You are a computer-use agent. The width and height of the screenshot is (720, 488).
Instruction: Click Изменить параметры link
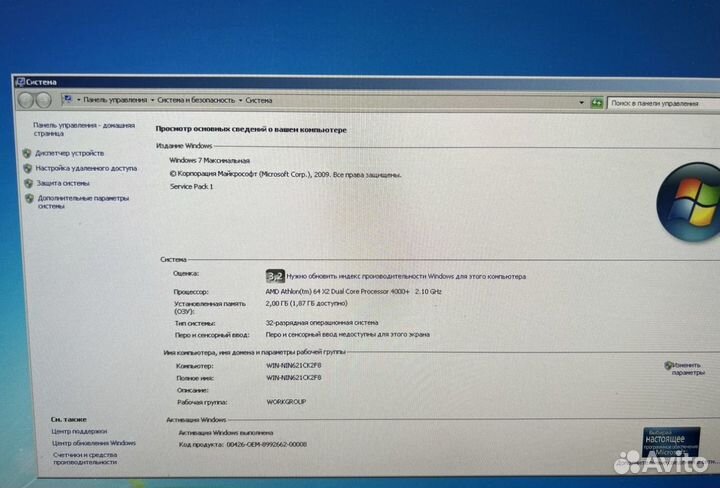pos(687,369)
